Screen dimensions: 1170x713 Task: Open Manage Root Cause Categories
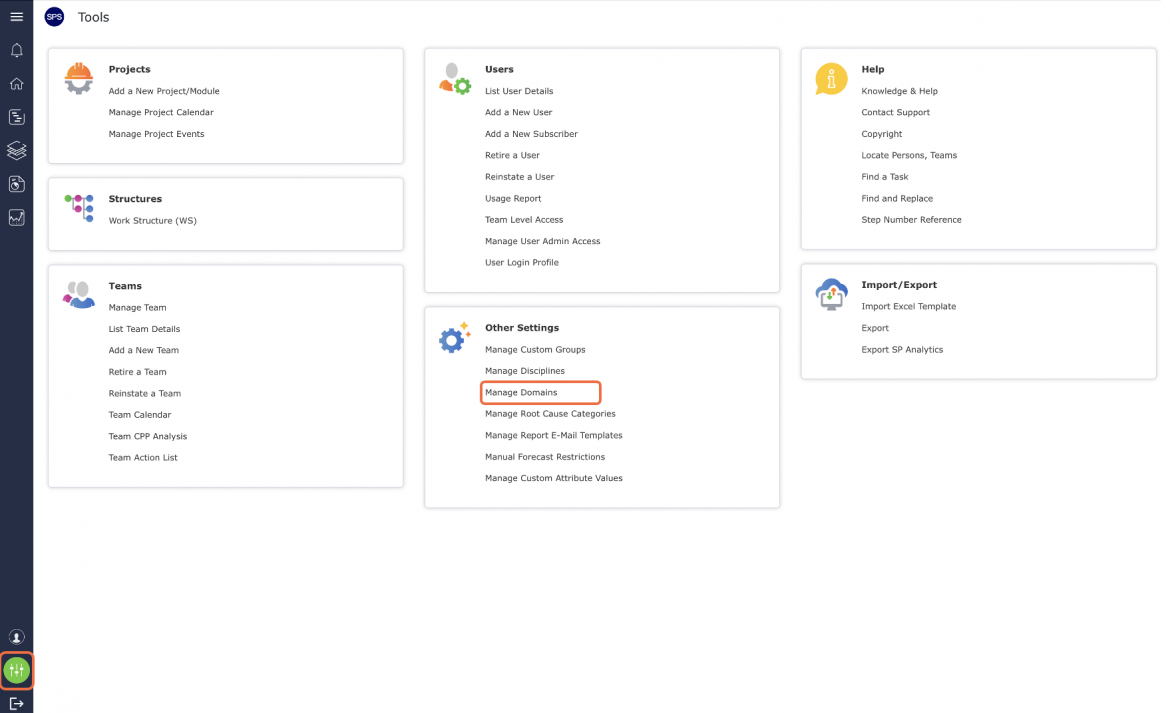[550, 414]
